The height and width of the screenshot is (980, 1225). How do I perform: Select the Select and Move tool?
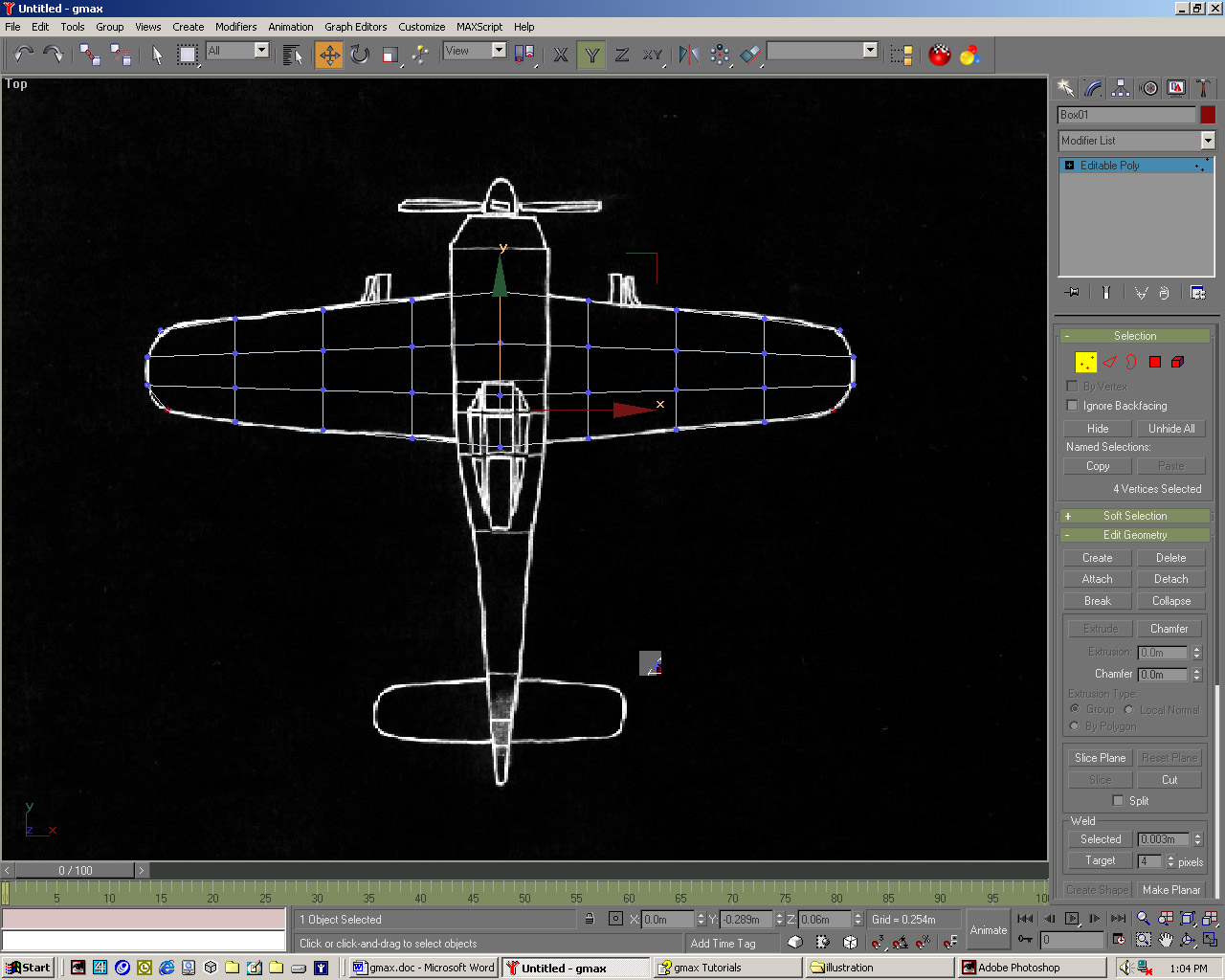328,56
